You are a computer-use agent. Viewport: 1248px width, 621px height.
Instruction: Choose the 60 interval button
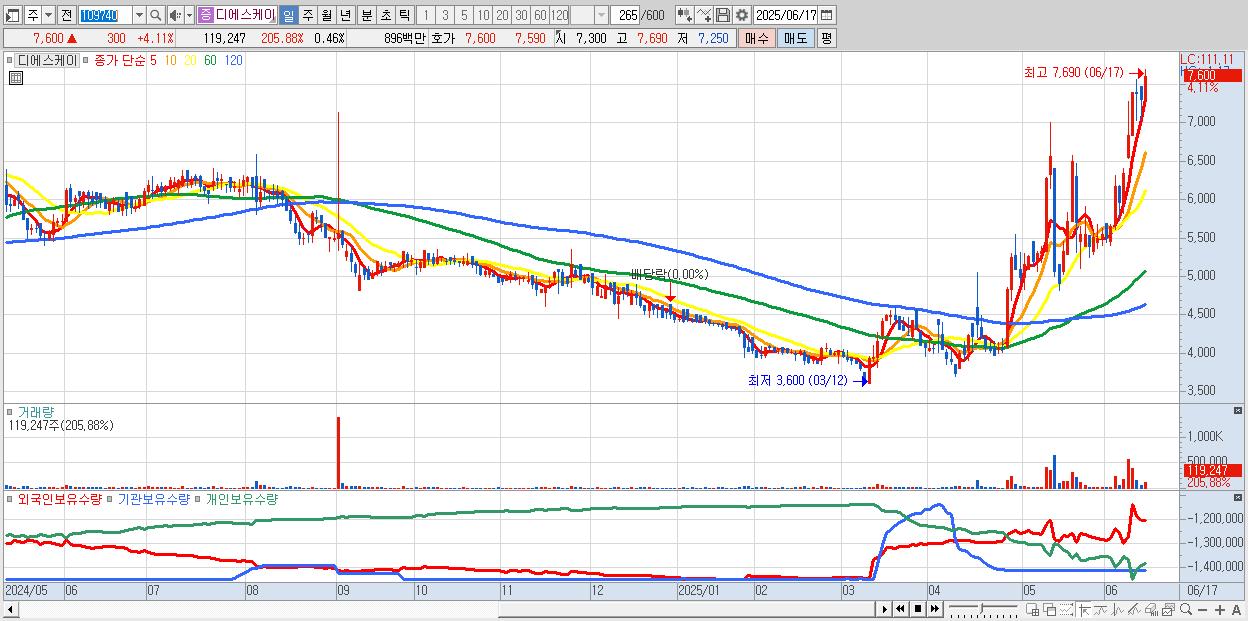[540, 15]
